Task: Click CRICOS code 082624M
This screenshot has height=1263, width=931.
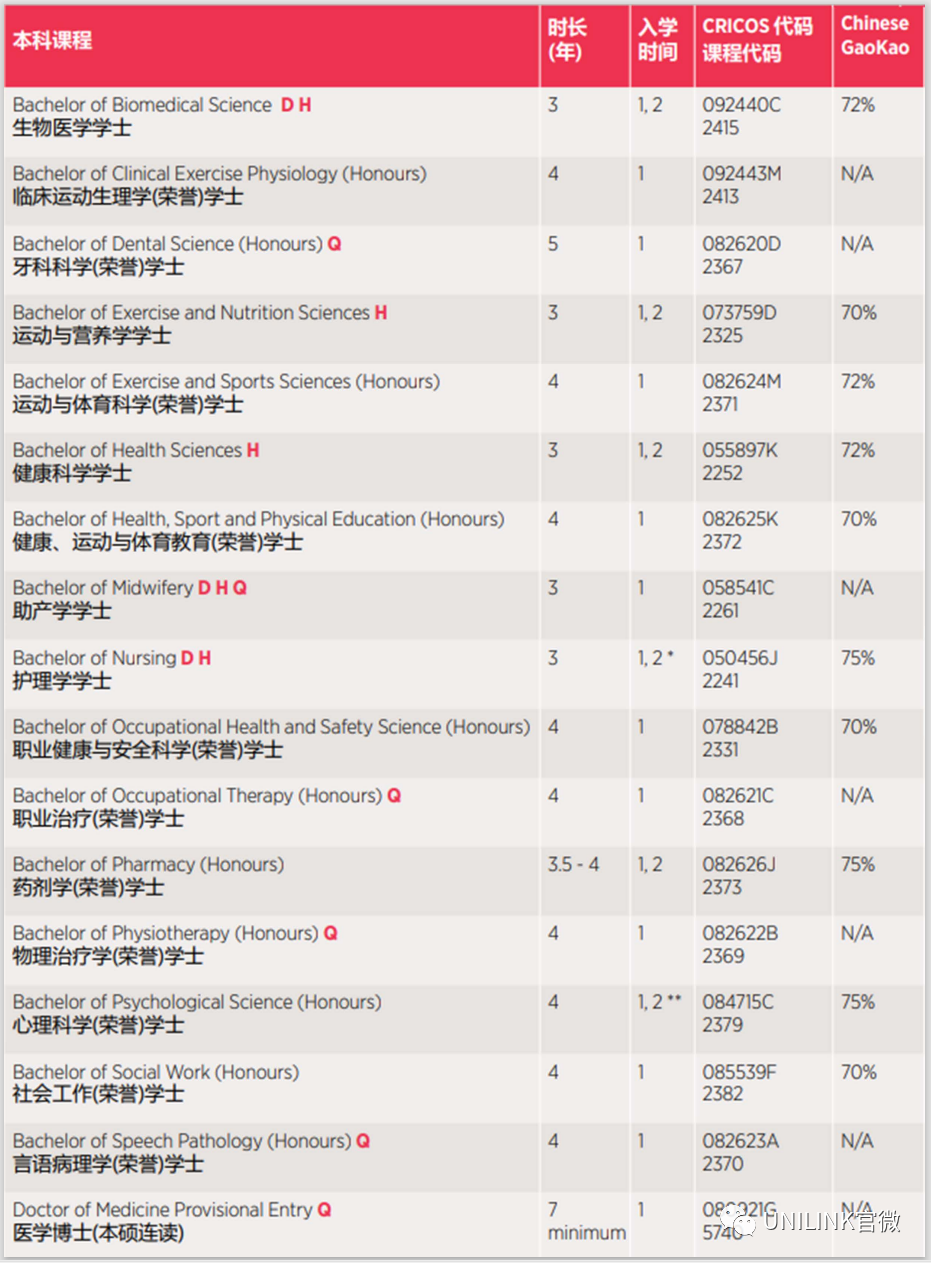Action: click(742, 382)
